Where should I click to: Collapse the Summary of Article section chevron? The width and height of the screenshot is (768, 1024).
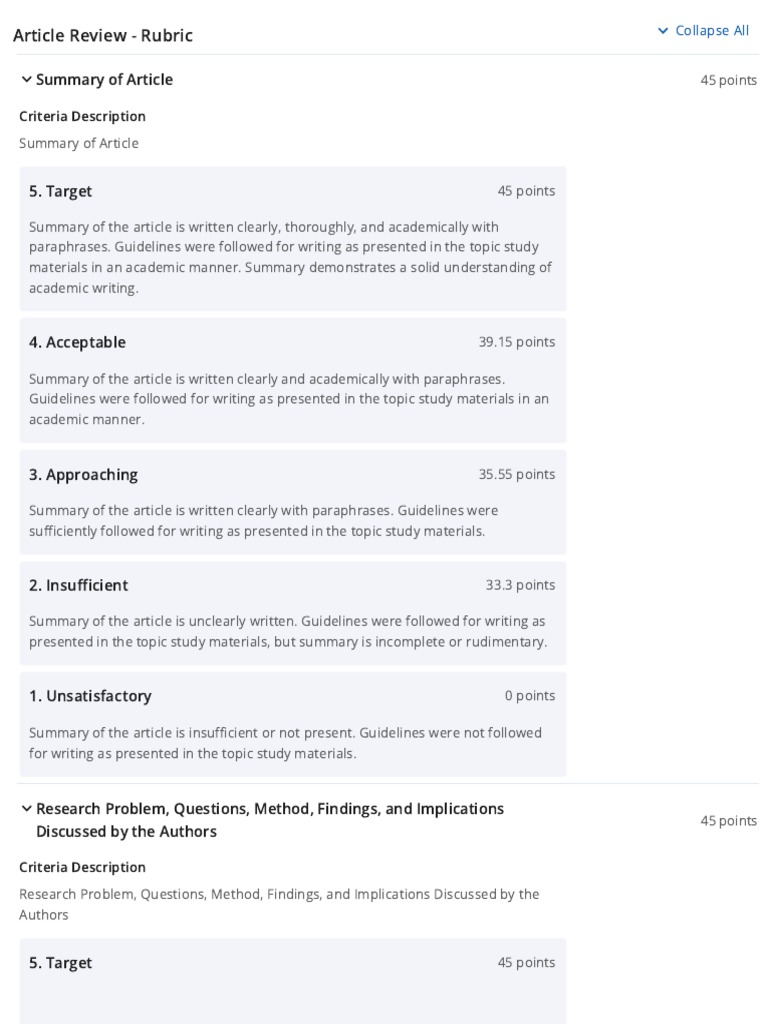[x=26, y=80]
